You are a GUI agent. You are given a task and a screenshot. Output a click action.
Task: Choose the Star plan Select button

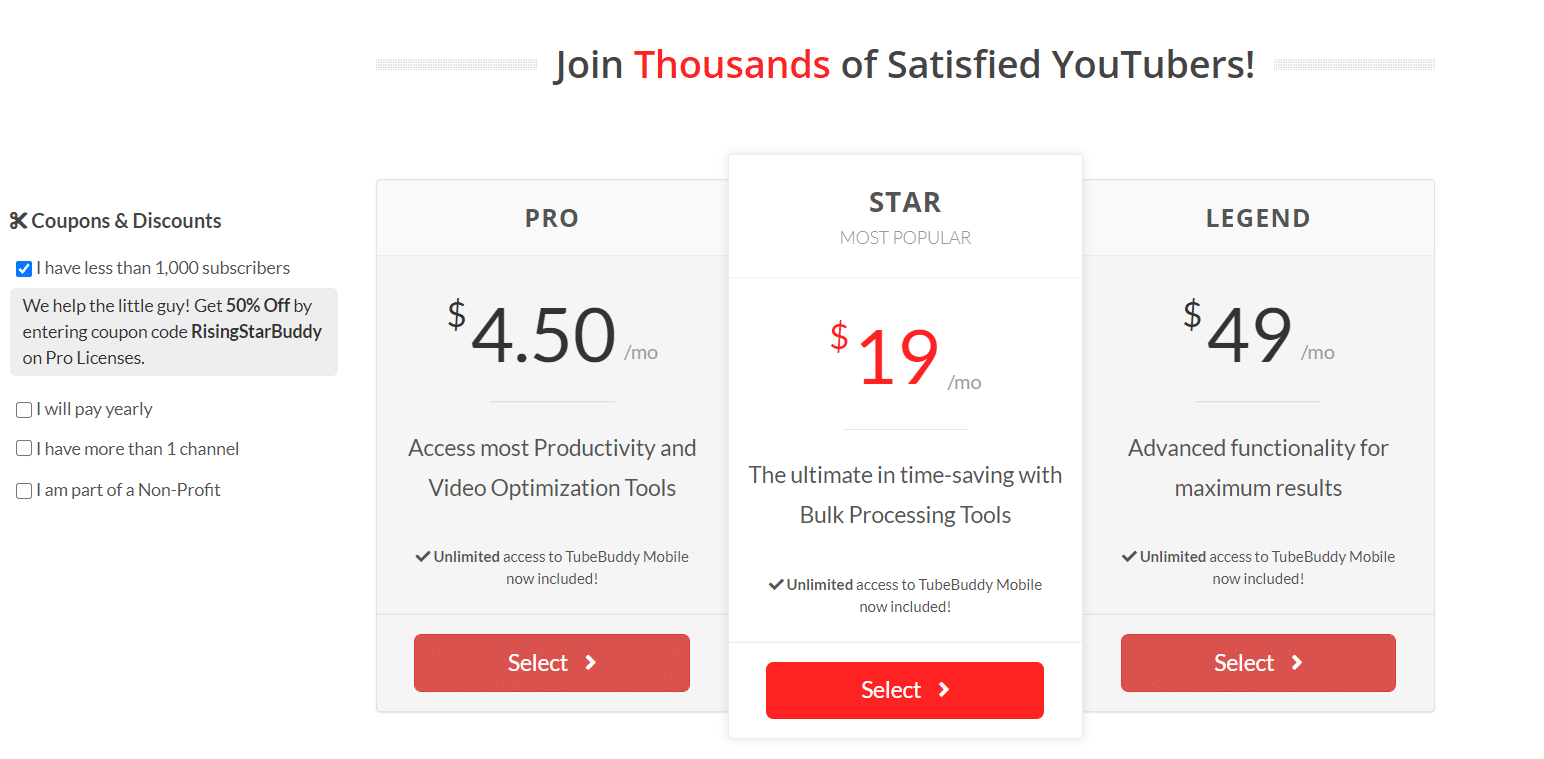[x=905, y=690]
